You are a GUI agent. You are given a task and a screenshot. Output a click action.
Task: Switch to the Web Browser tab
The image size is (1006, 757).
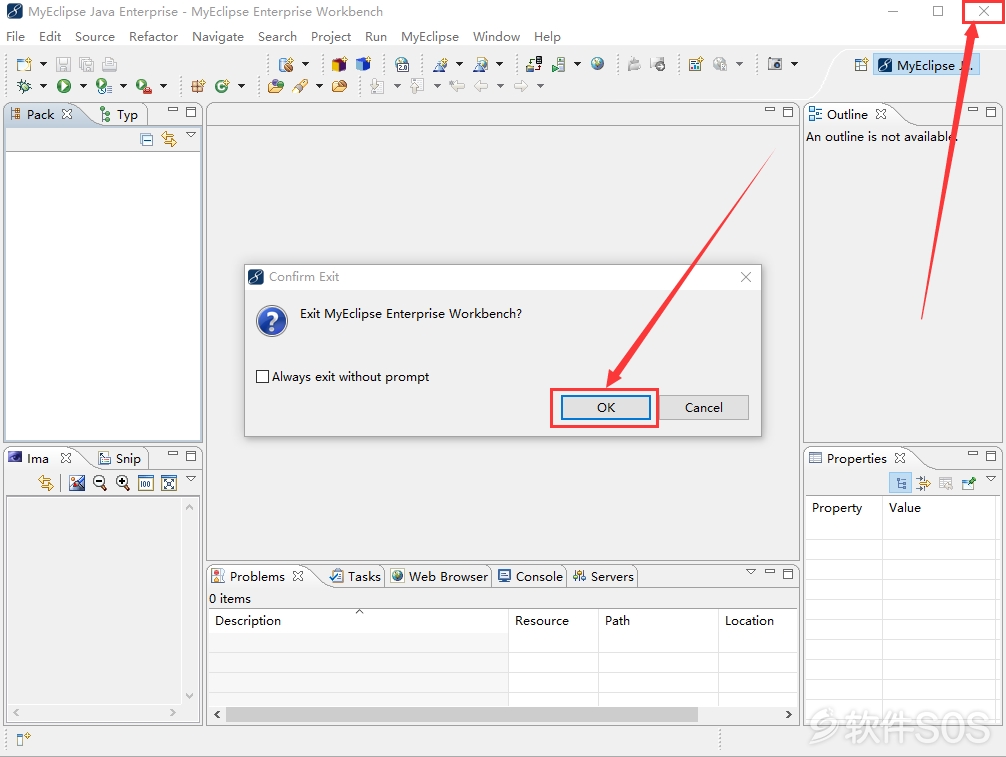(439, 577)
